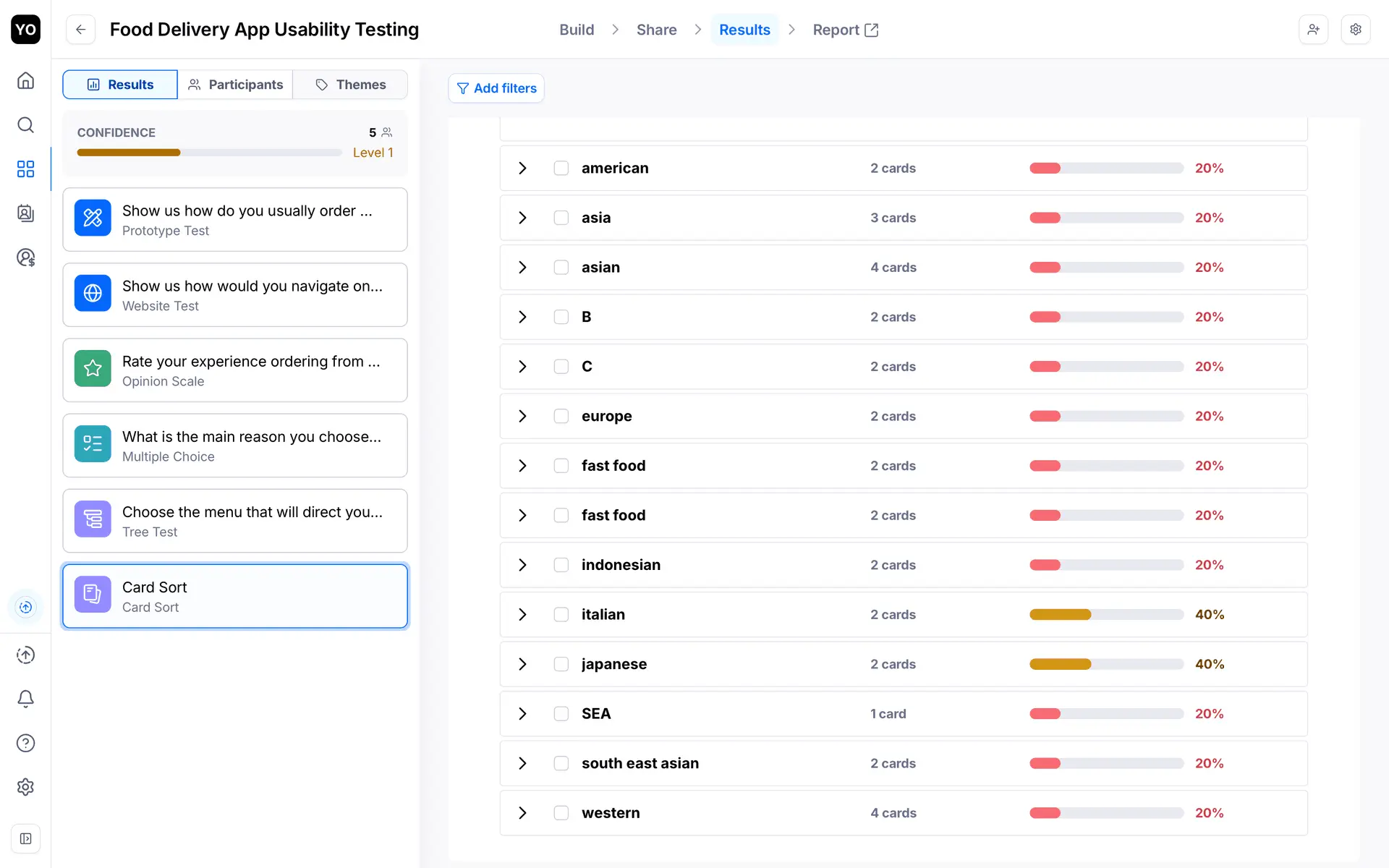
Task: Expand the japanese category row
Action: pyautogui.click(x=522, y=664)
